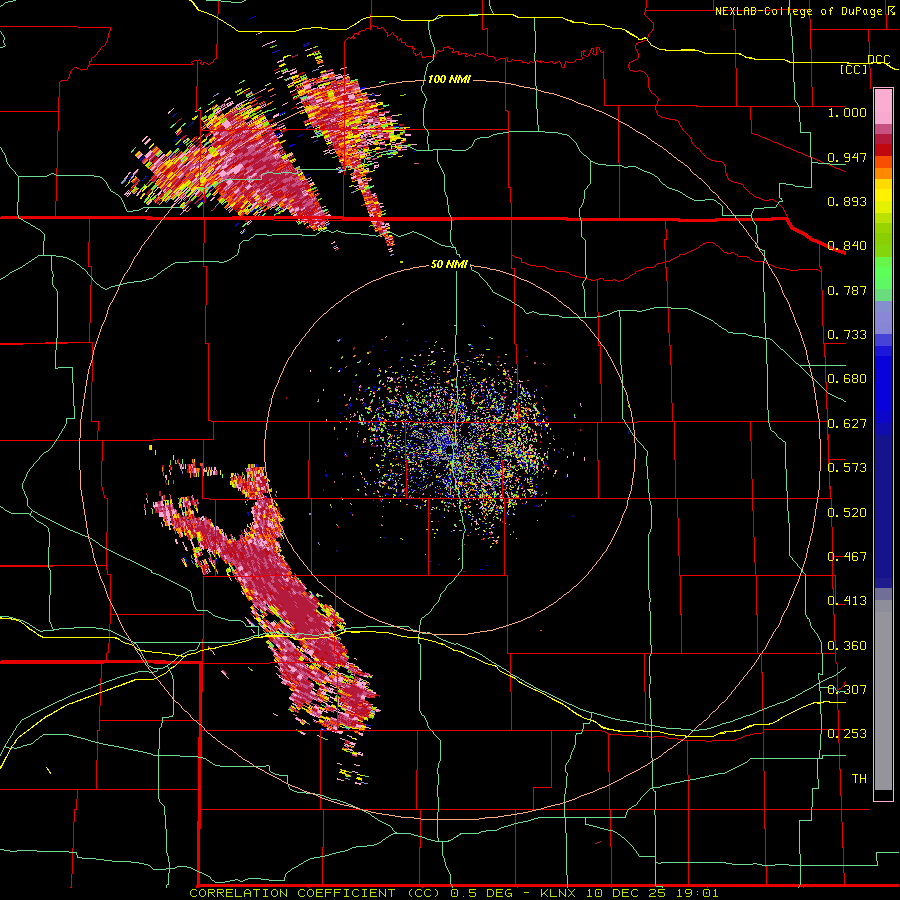900x900 pixels.
Task: Click the 100 NMI range ring label
Action: click(449, 79)
